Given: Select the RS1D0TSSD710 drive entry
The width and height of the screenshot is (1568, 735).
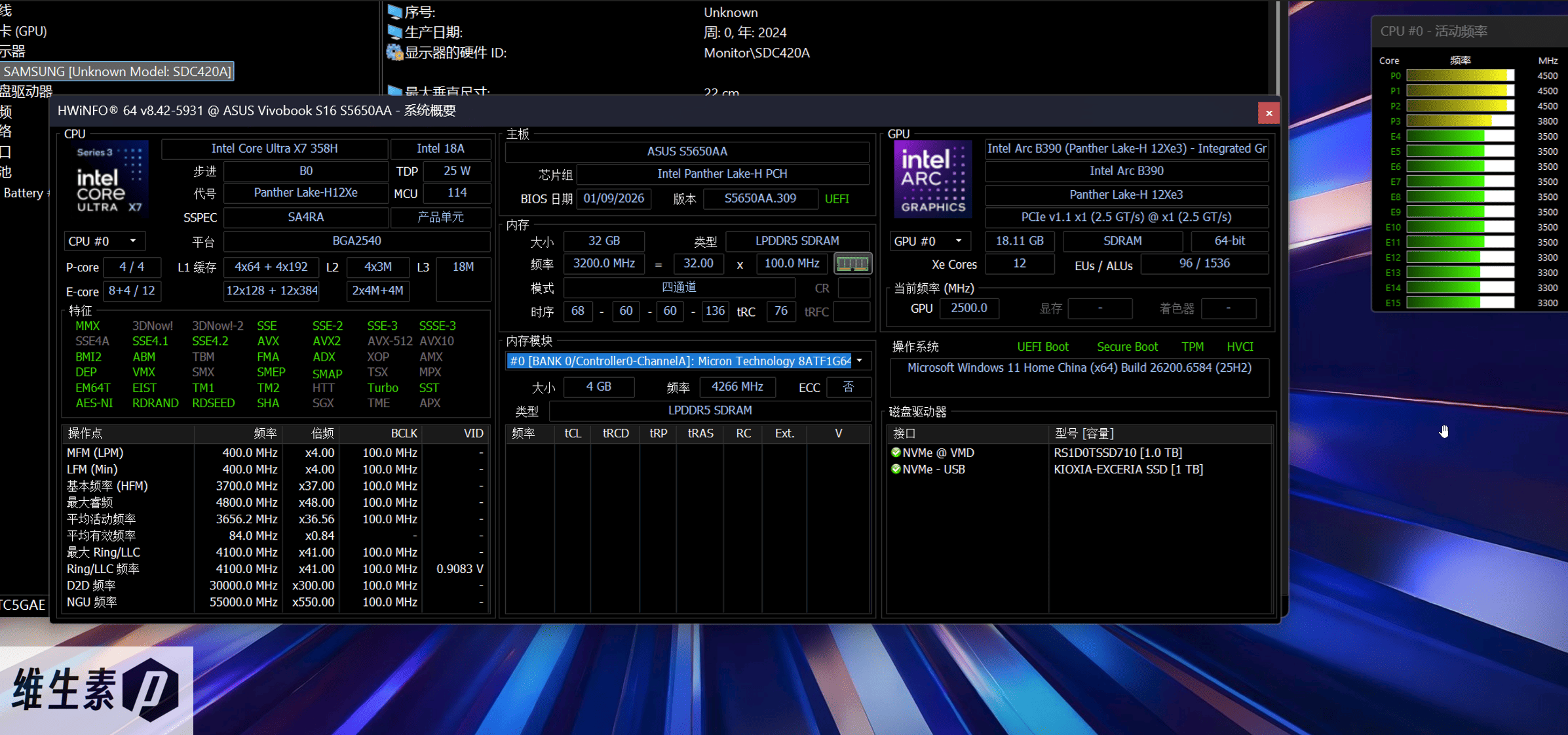Looking at the screenshot, I should [x=1118, y=452].
